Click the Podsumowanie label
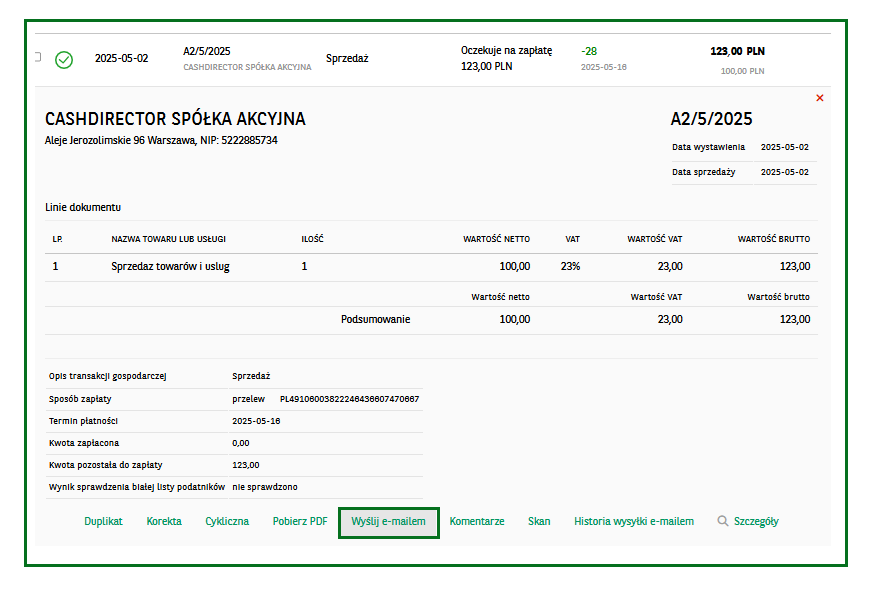Image resolution: width=878 pixels, height=592 pixels. coord(376,319)
